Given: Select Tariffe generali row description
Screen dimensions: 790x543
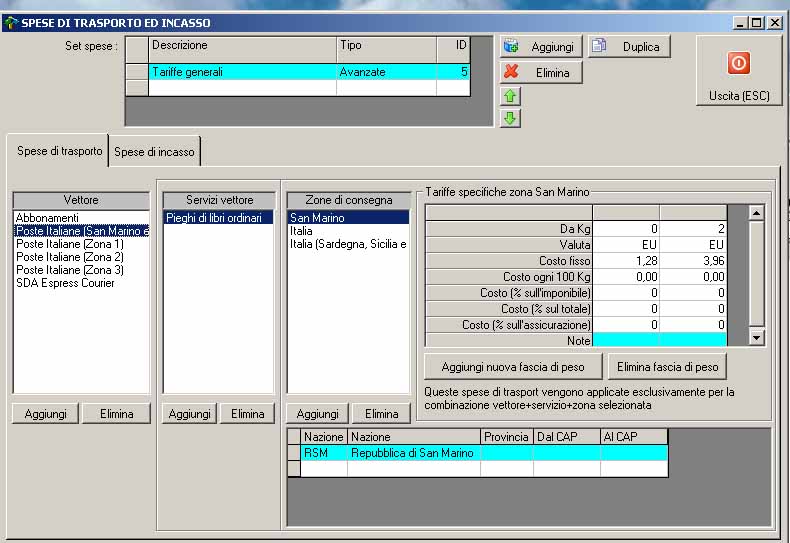Looking at the screenshot, I should click(242, 72).
